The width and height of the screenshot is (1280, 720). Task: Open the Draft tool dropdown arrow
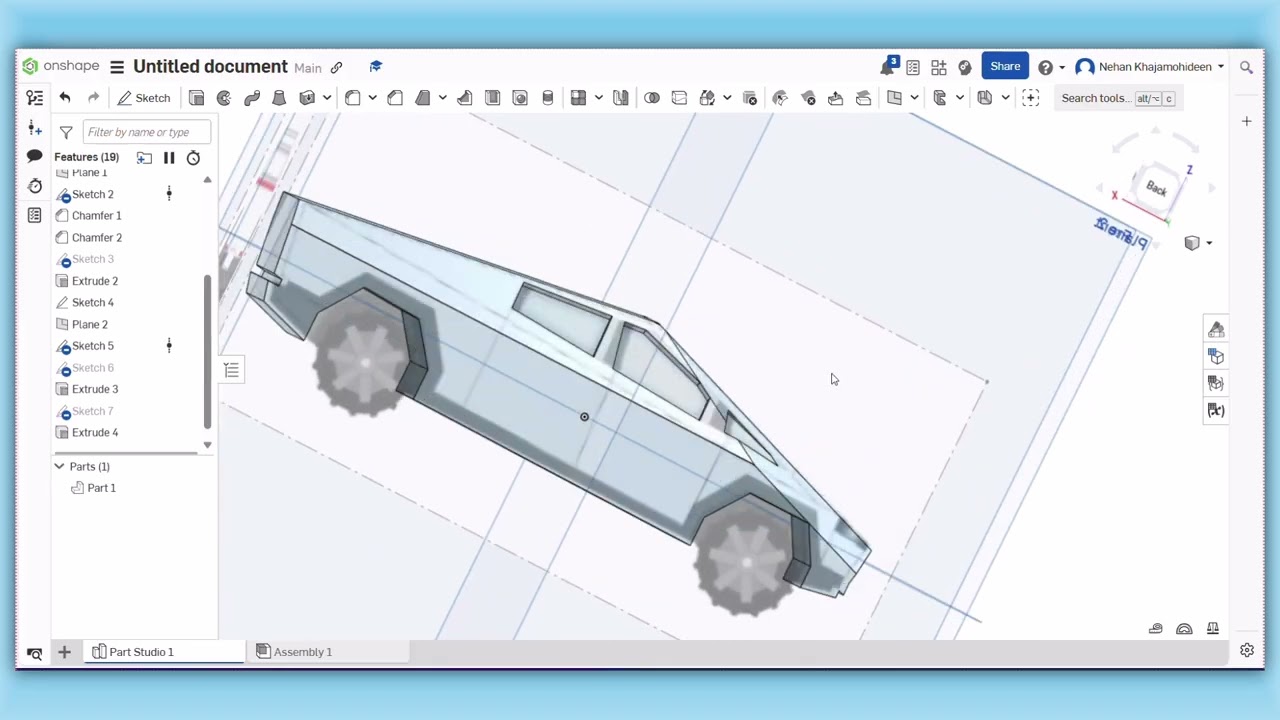coord(442,98)
